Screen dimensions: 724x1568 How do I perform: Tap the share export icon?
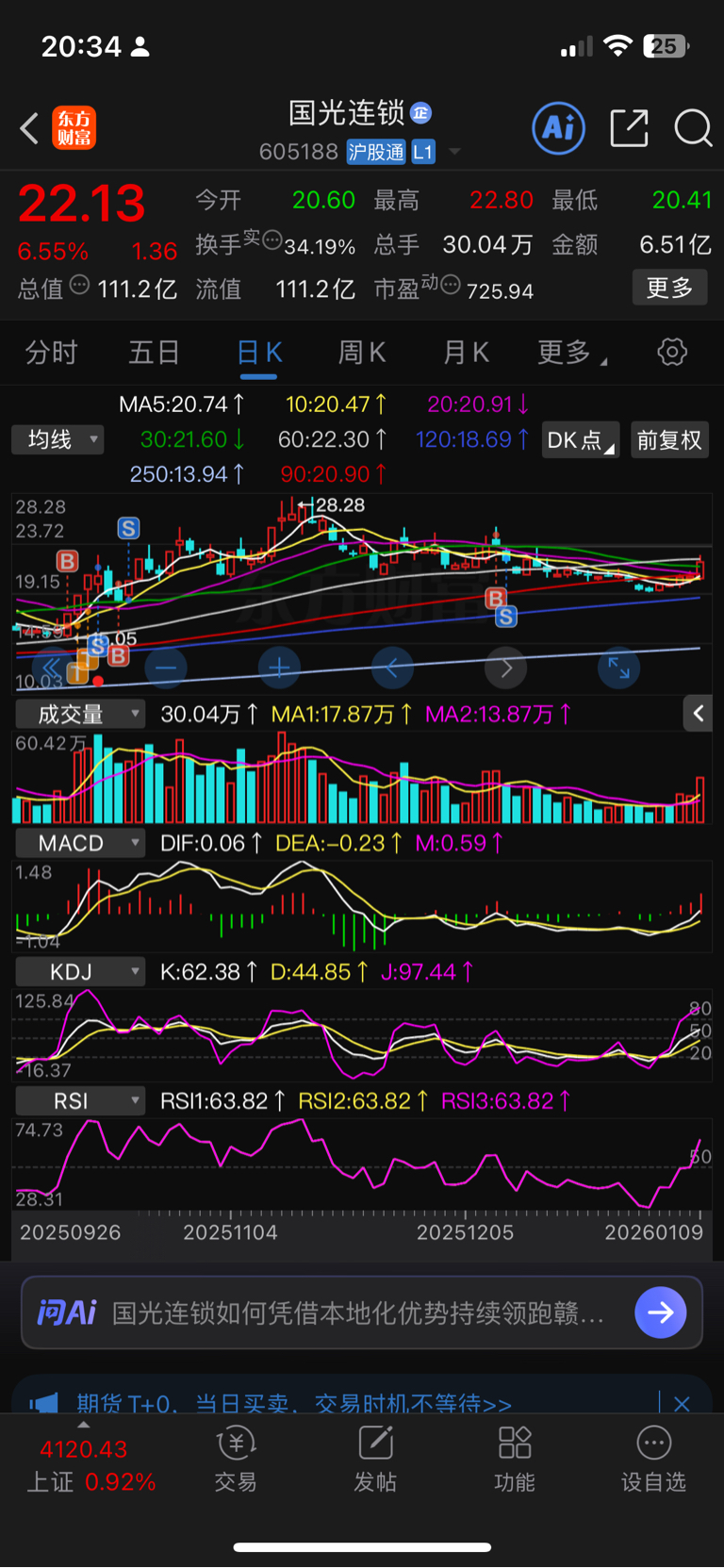pyautogui.click(x=629, y=128)
